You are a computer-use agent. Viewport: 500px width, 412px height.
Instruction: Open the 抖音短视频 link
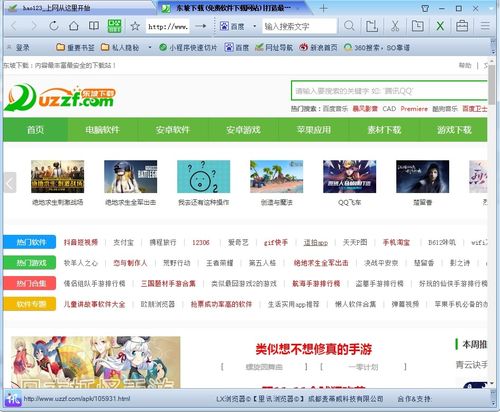click(81, 242)
